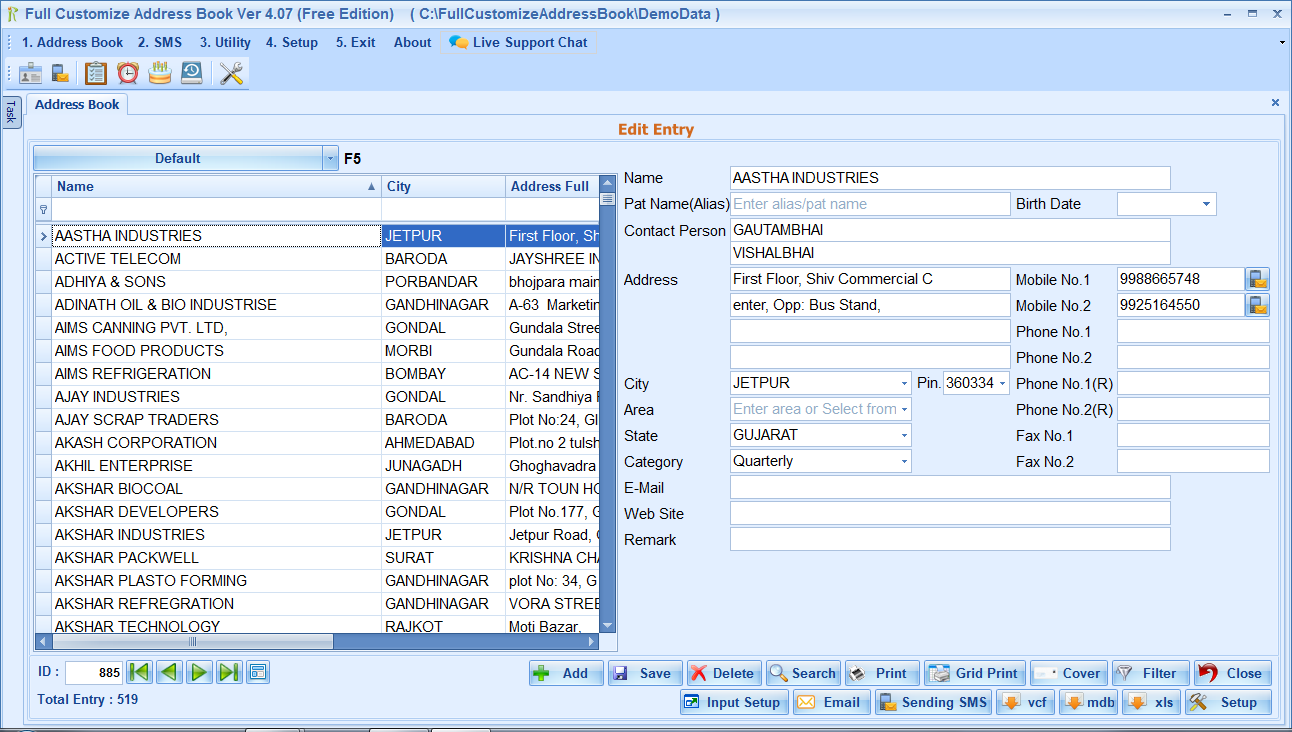
Task: Open the tools/settings wrench toolbar icon
Action: [x=230, y=72]
